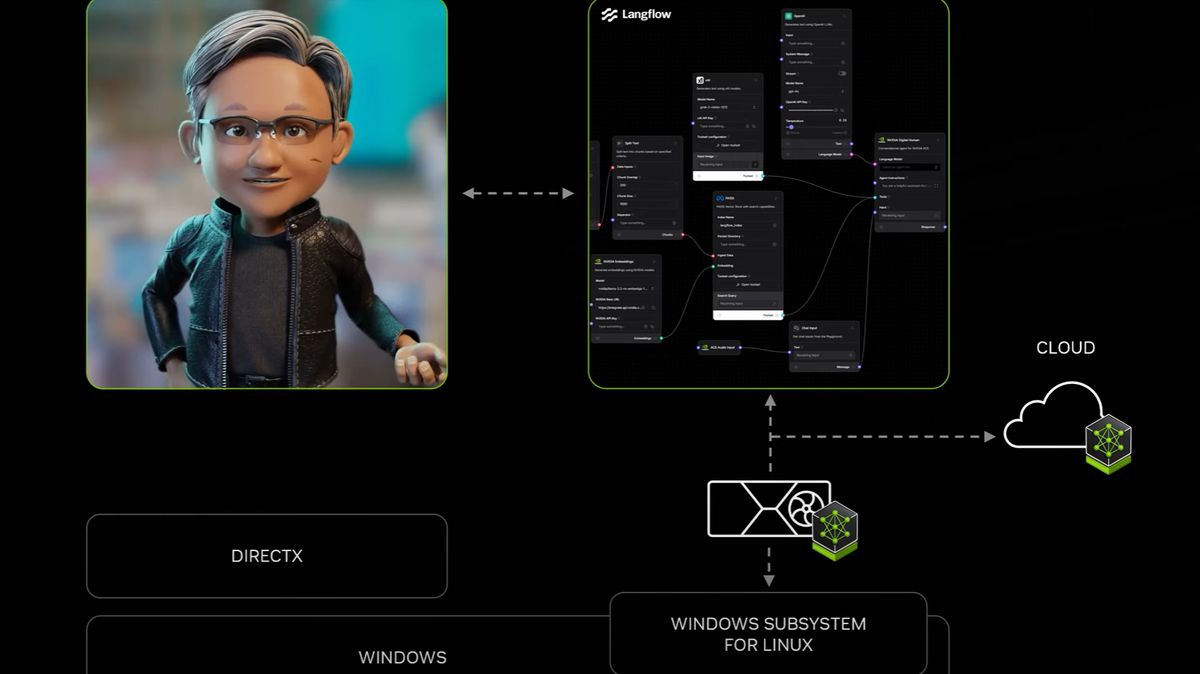Select the OpenAI node icon
1200x674 pixels.
coord(788,16)
